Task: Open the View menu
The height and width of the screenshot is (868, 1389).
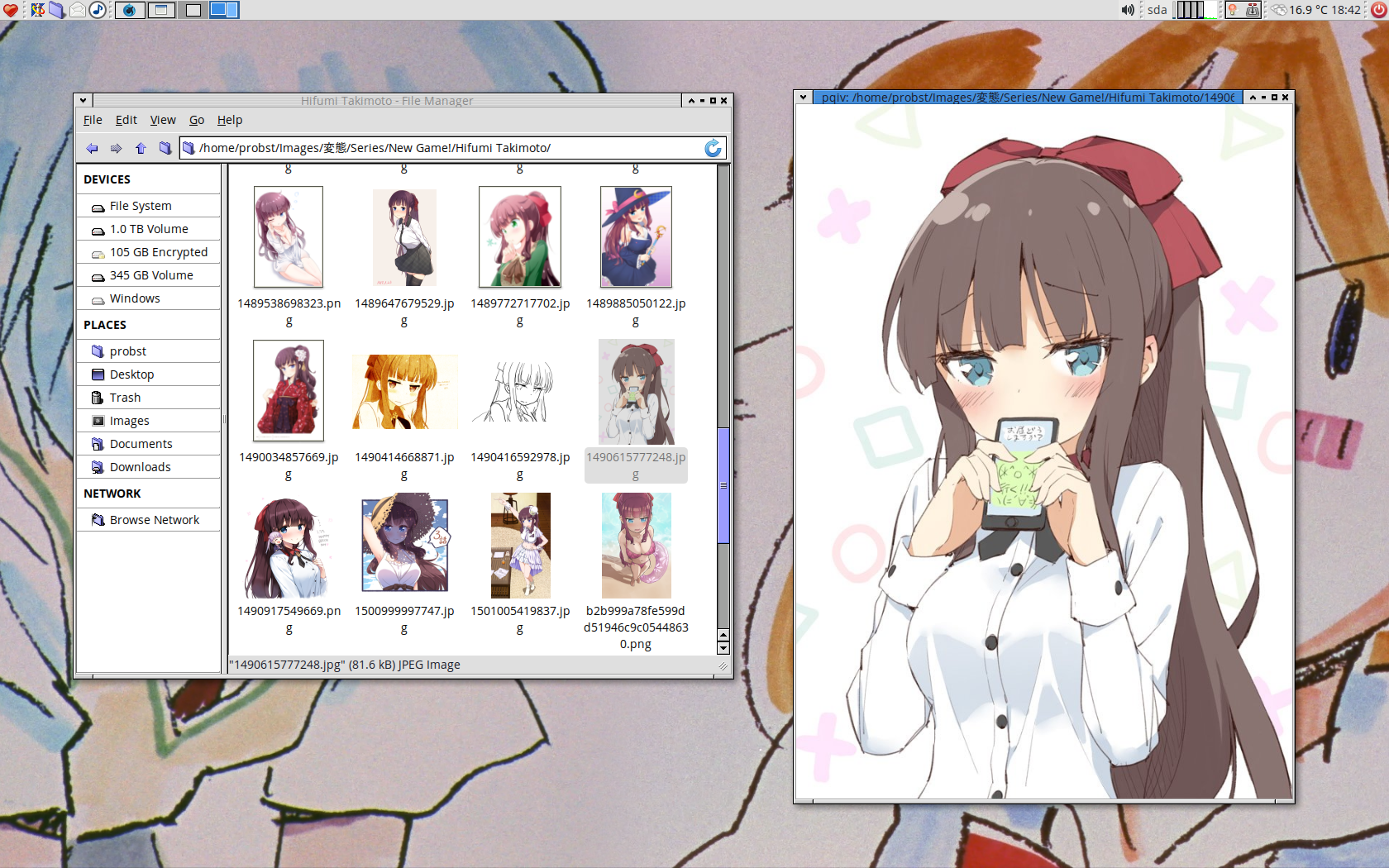Action: [163, 120]
